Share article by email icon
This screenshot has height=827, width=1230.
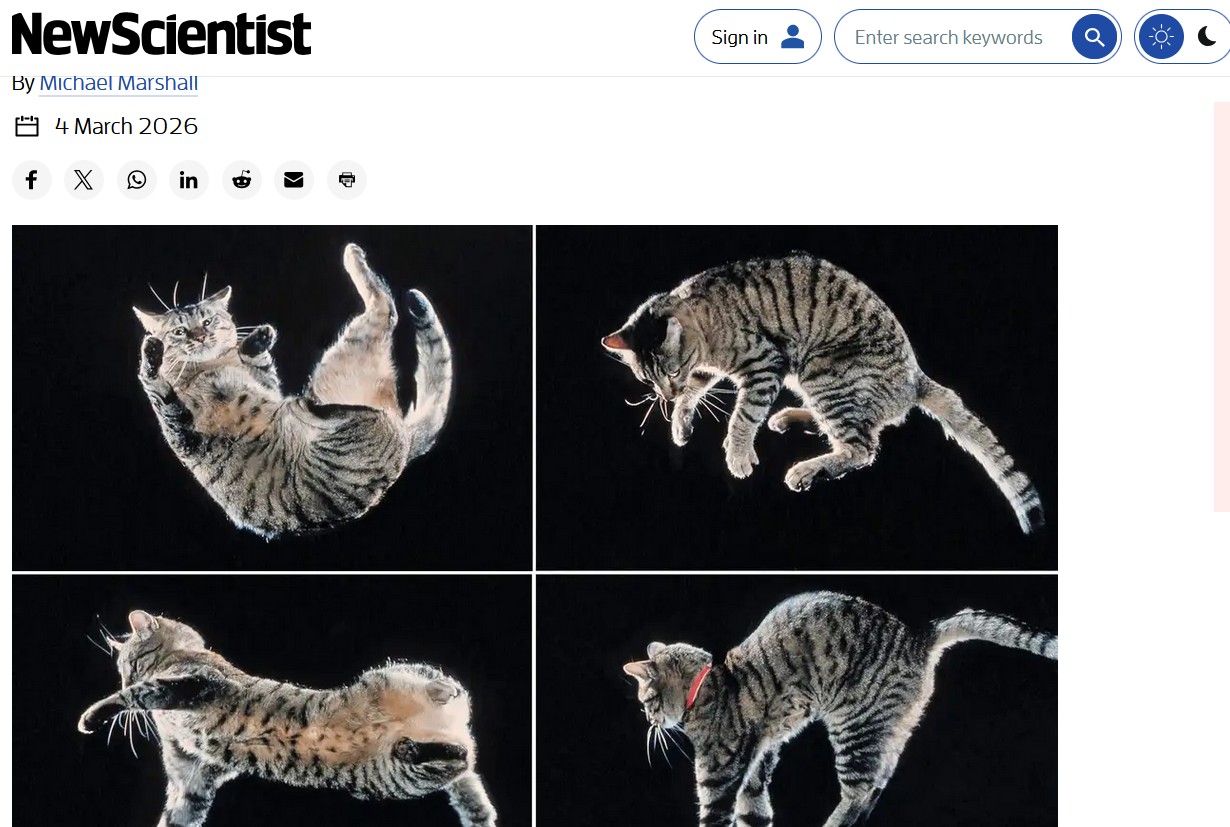point(294,180)
